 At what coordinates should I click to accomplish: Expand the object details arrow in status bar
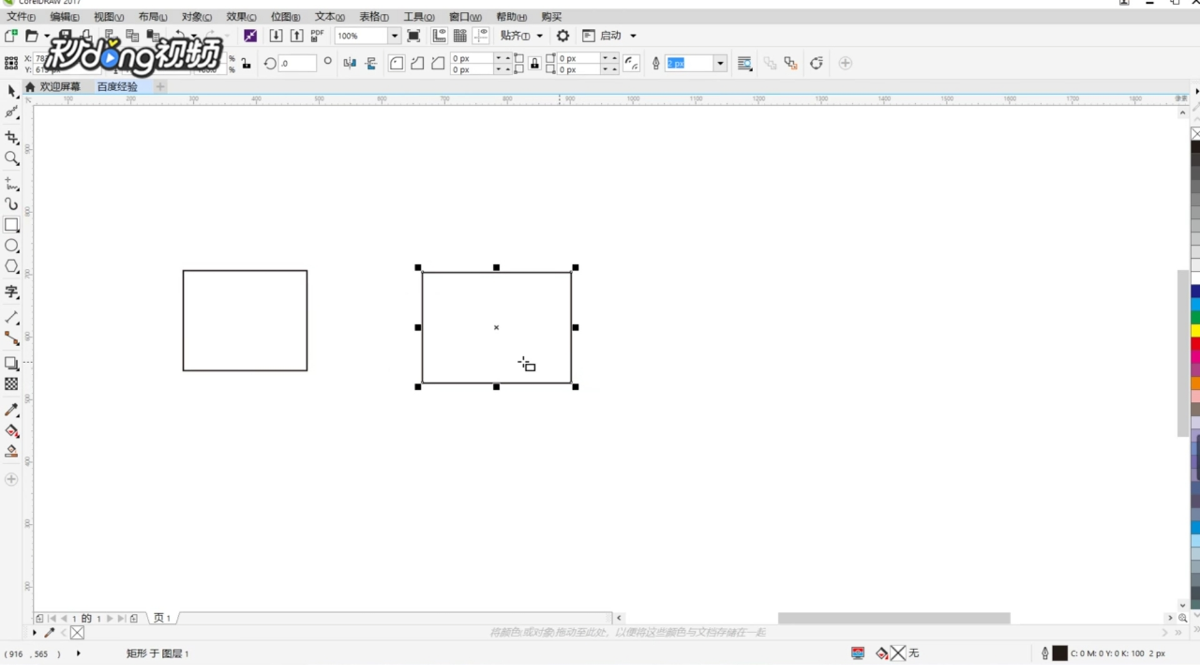click(78, 653)
